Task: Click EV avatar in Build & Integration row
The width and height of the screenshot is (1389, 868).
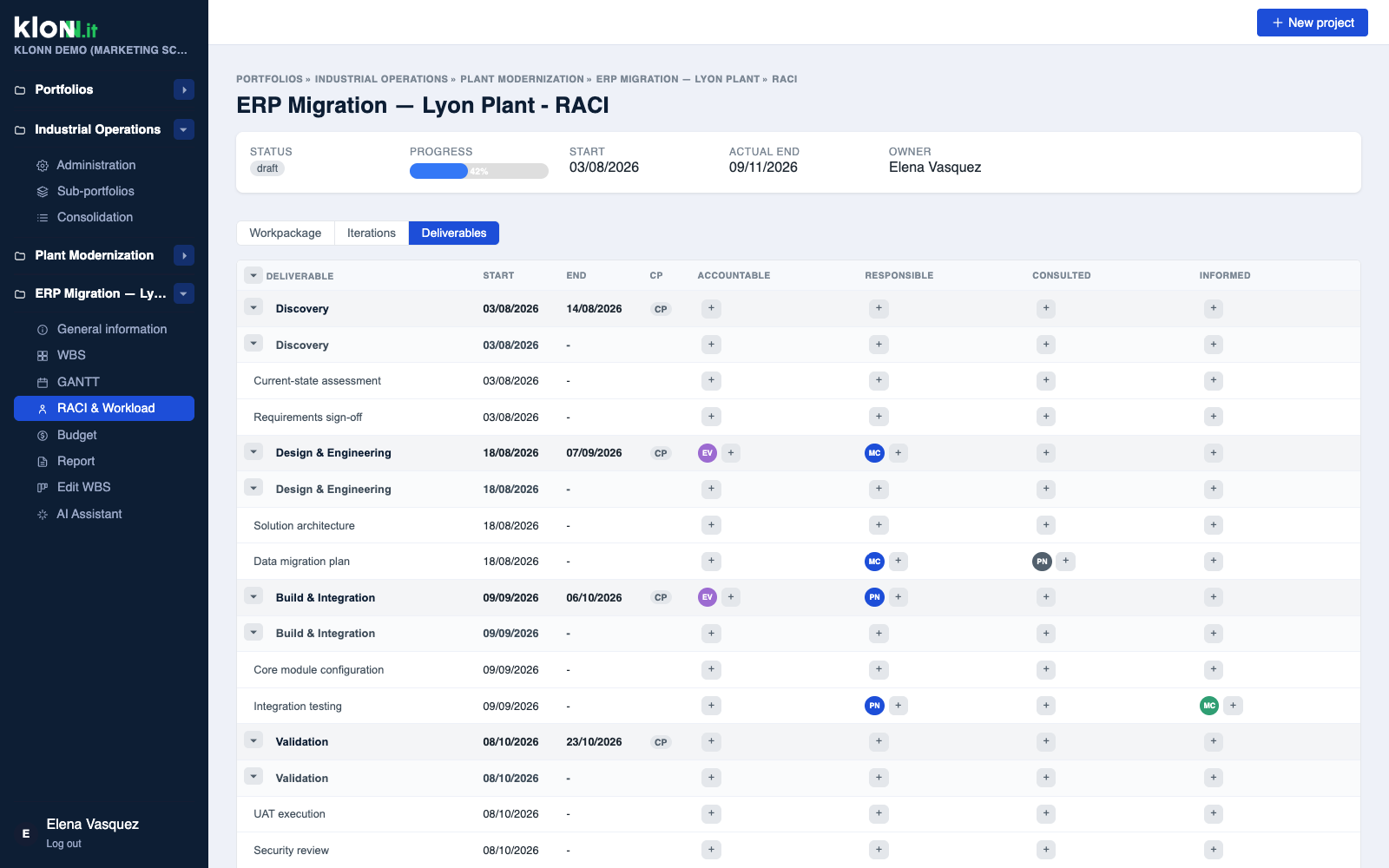Action: [x=708, y=597]
